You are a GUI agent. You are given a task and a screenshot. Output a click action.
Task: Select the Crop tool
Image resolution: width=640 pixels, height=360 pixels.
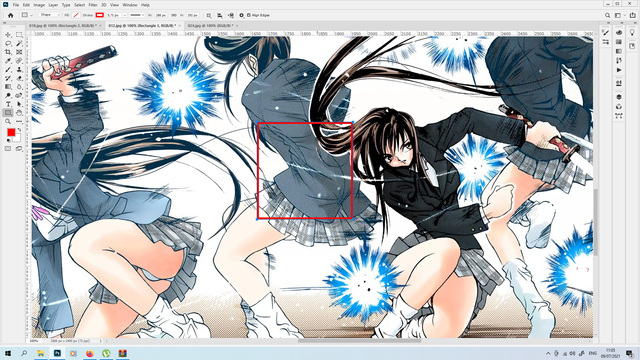(8, 52)
